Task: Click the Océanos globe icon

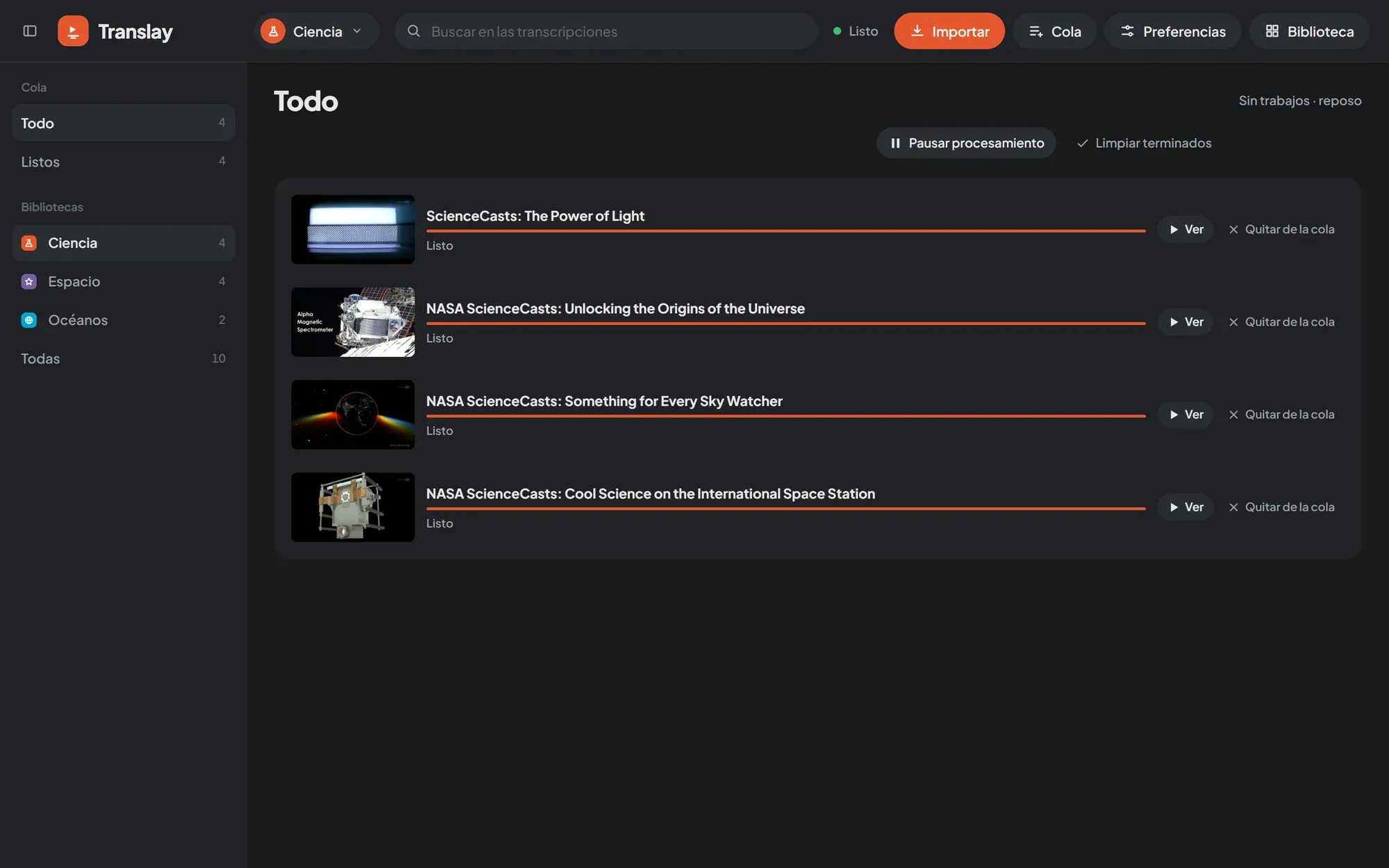Action: click(29, 320)
